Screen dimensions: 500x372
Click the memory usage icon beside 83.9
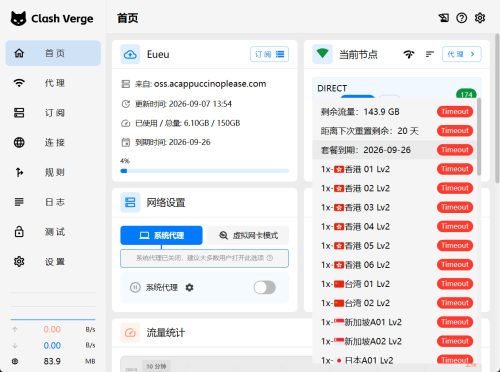click(15, 361)
